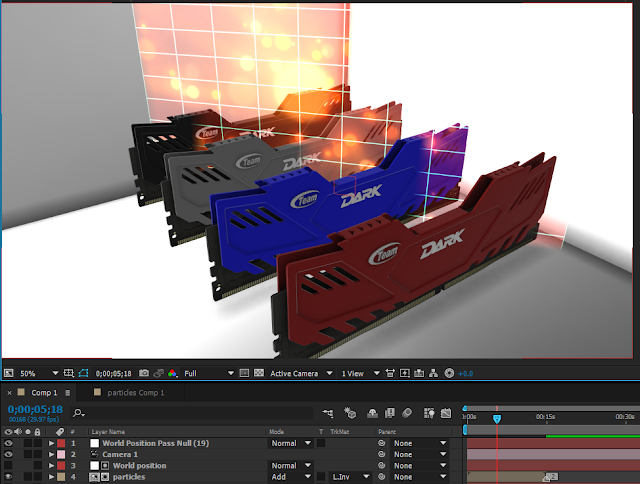The width and height of the screenshot is (640, 484).
Task: Click the Fast Previews icon
Action: (404, 373)
